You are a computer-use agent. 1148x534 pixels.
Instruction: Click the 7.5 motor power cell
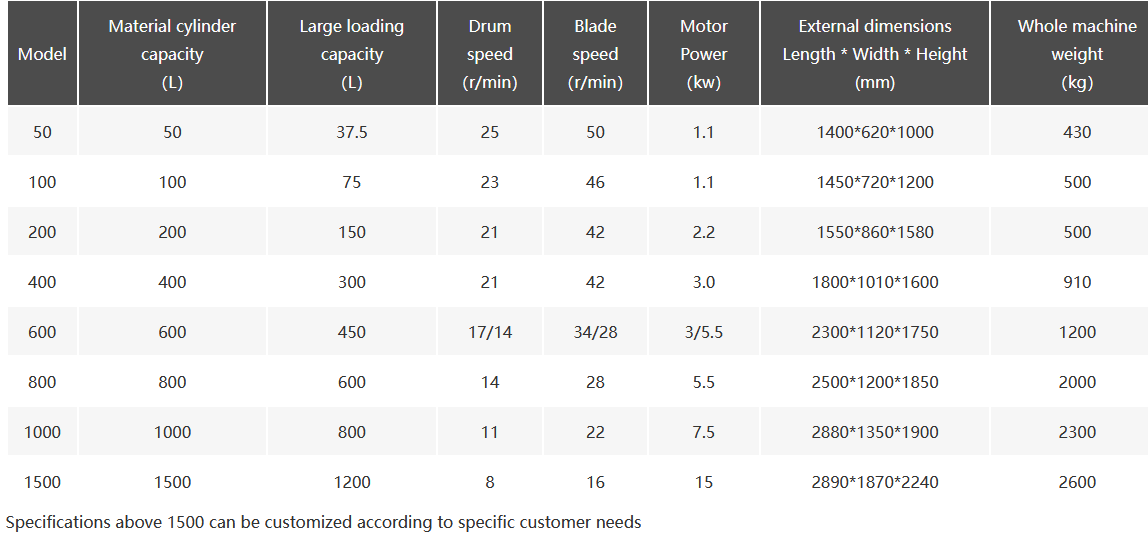(x=704, y=432)
